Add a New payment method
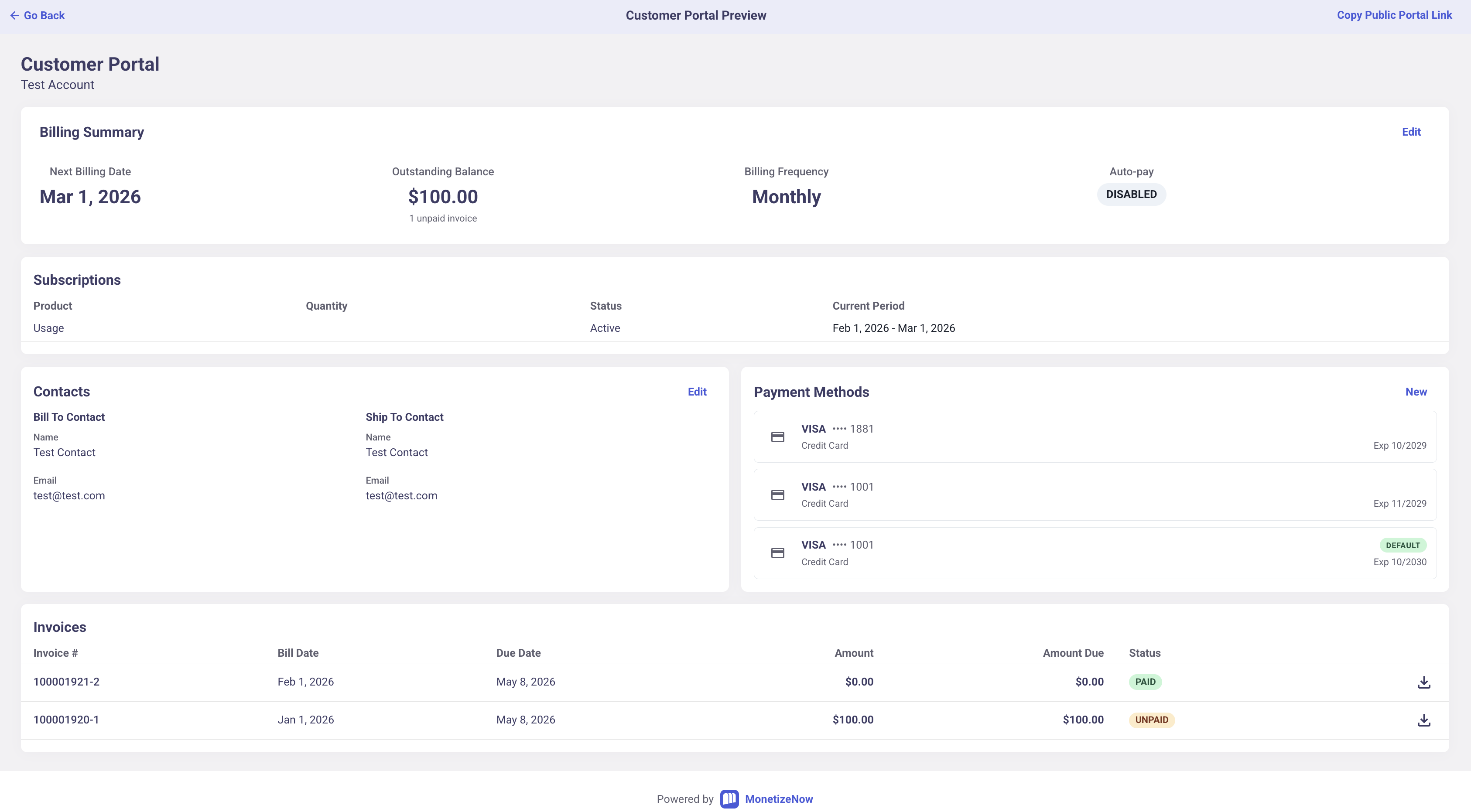 pyautogui.click(x=1416, y=392)
